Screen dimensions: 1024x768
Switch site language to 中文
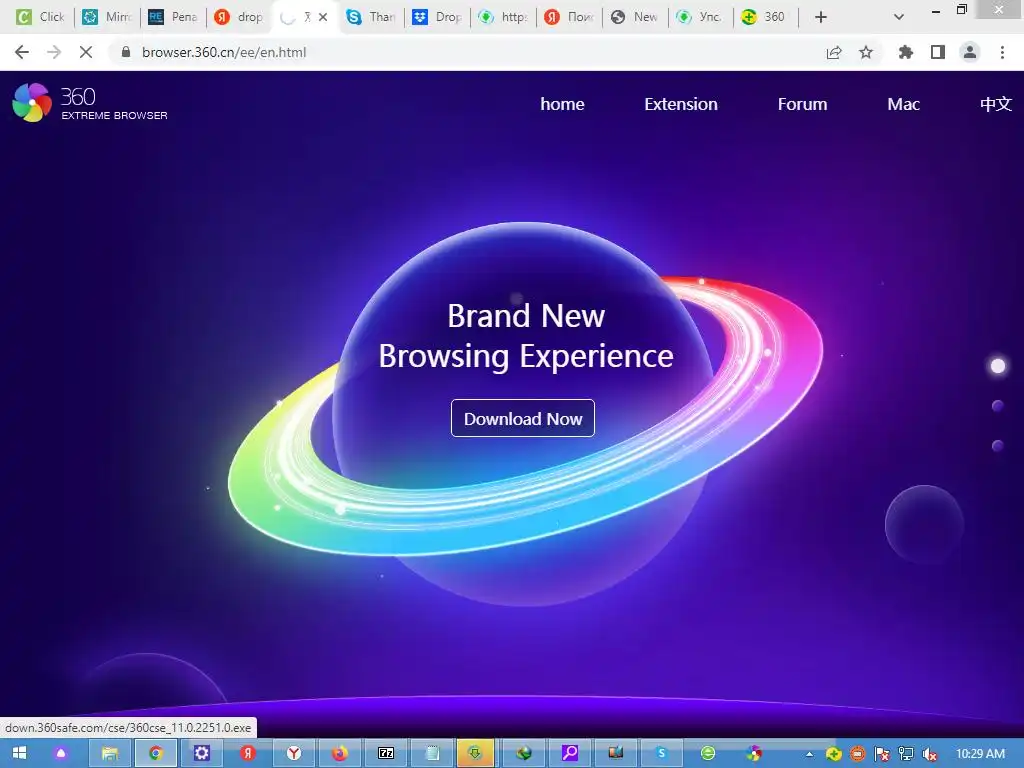point(995,104)
